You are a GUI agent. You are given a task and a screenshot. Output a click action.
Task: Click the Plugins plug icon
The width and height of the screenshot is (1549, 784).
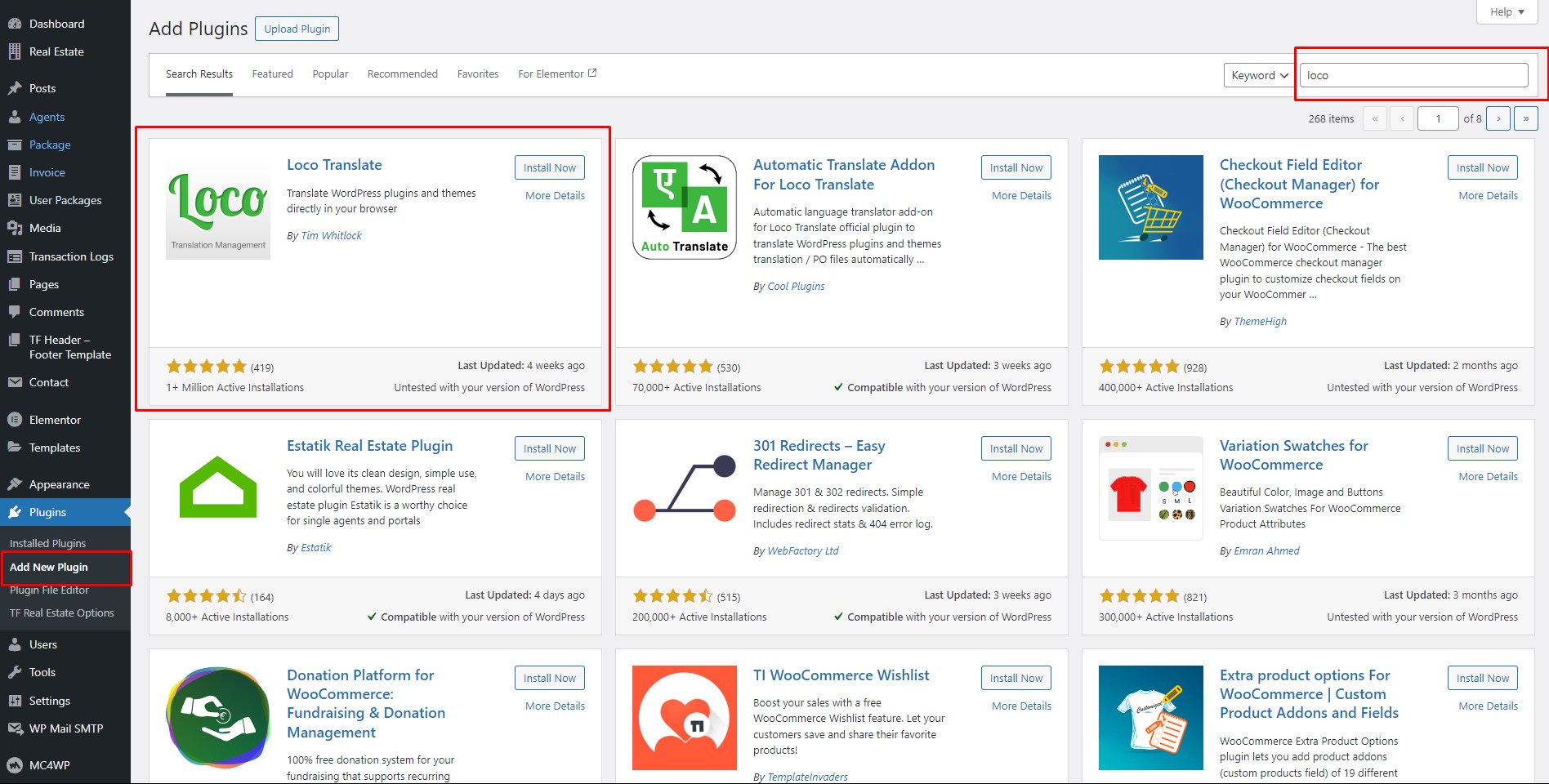pyautogui.click(x=15, y=512)
